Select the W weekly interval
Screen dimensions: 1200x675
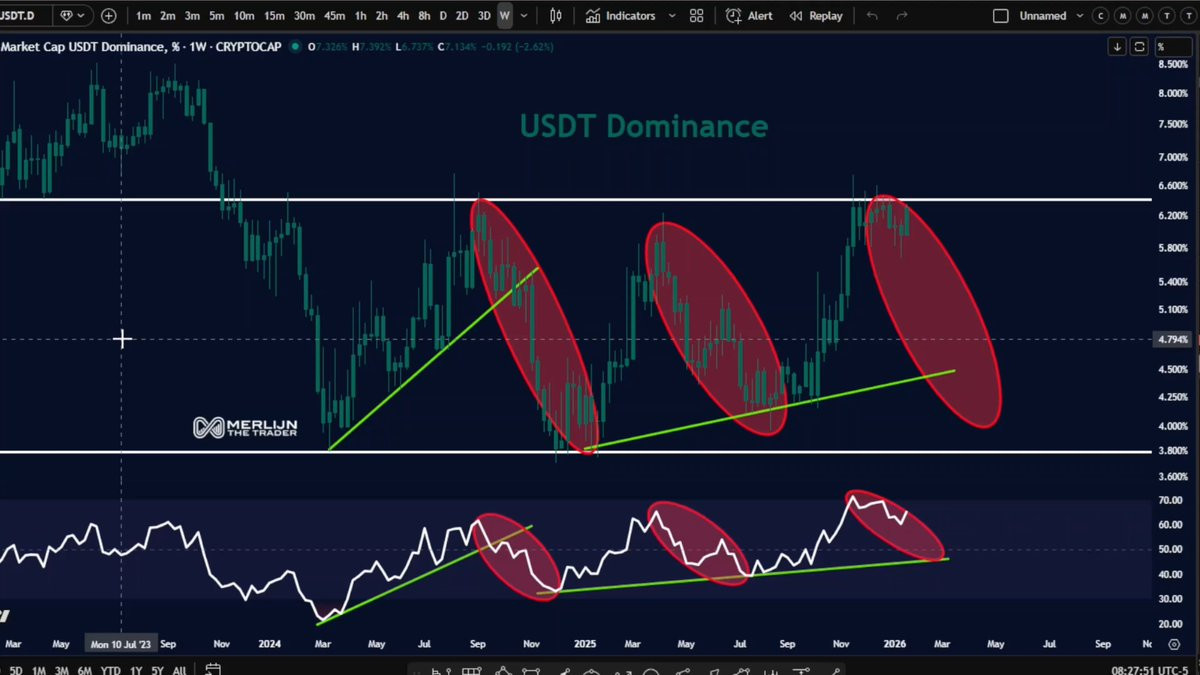(505, 16)
